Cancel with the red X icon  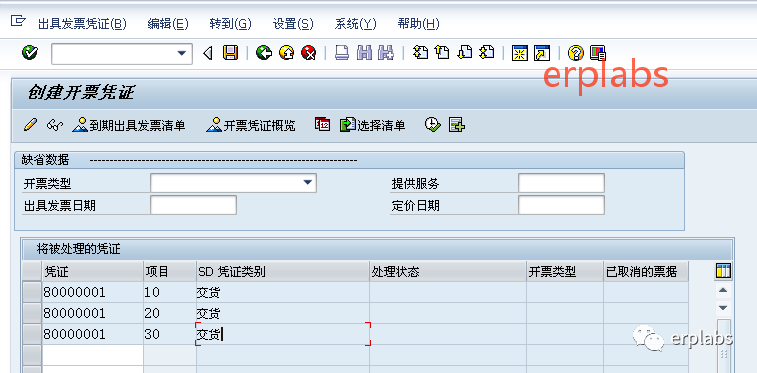pos(308,53)
